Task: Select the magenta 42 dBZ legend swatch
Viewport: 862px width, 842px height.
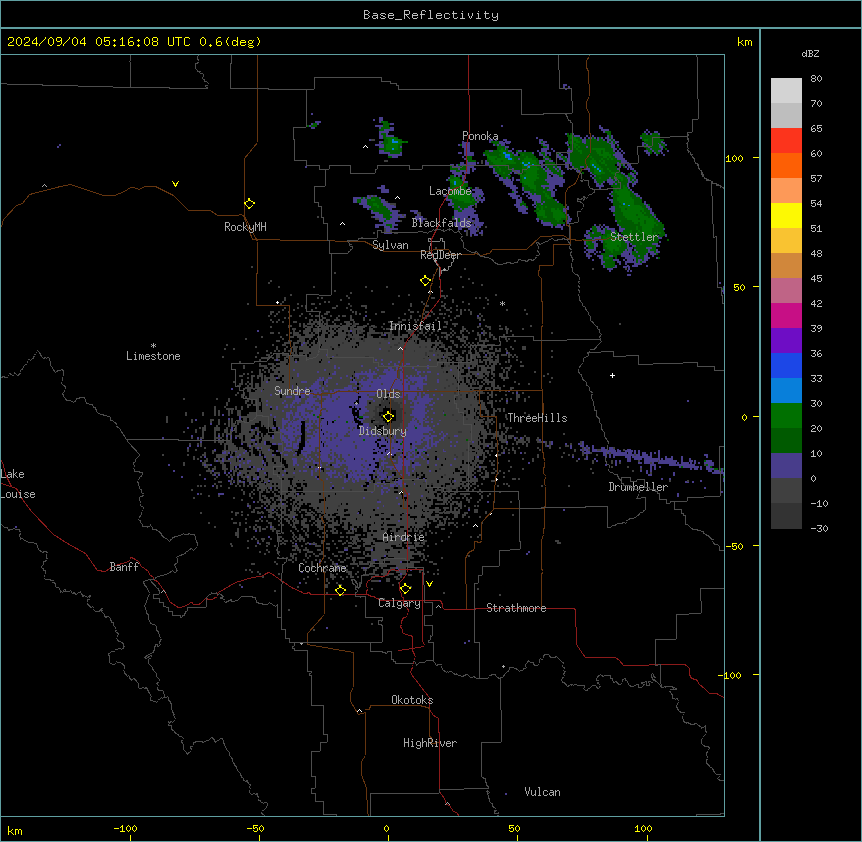Action: tap(786, 315)
